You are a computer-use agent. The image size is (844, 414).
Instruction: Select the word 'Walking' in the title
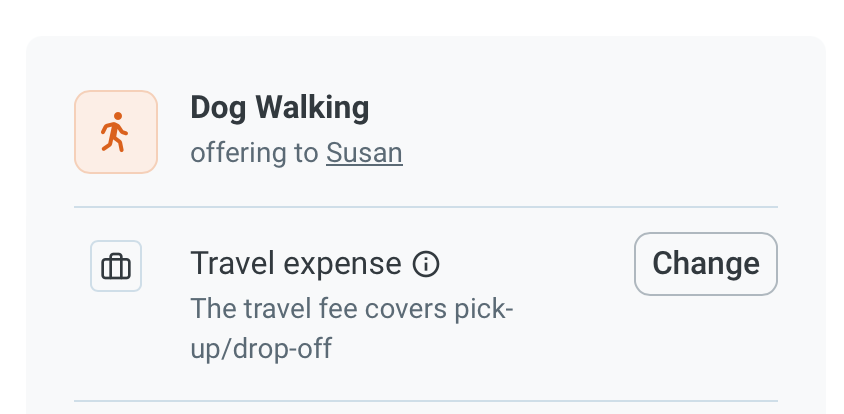(312, 108)
